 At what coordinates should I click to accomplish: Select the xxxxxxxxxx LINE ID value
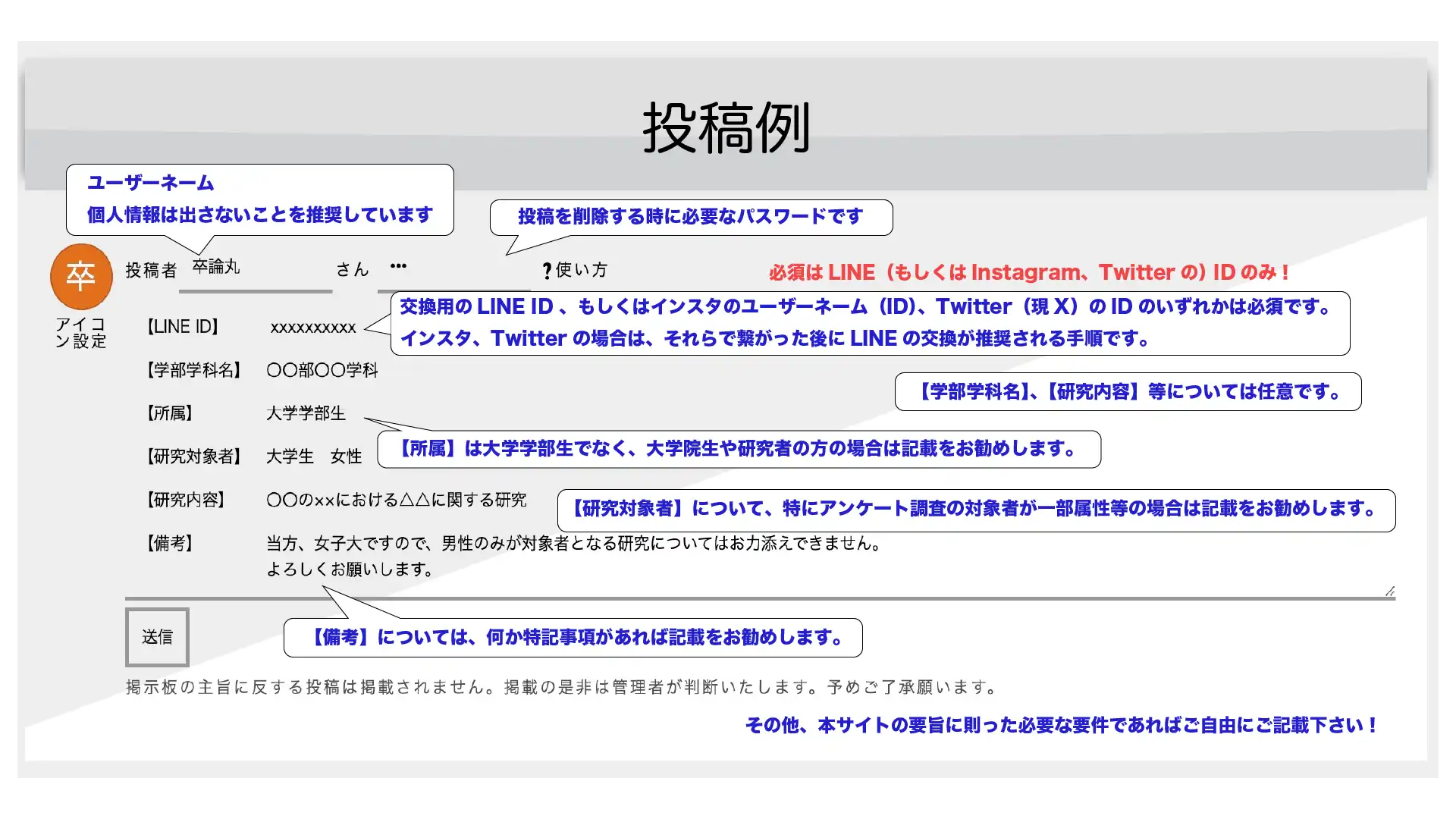tap(313, 328)
